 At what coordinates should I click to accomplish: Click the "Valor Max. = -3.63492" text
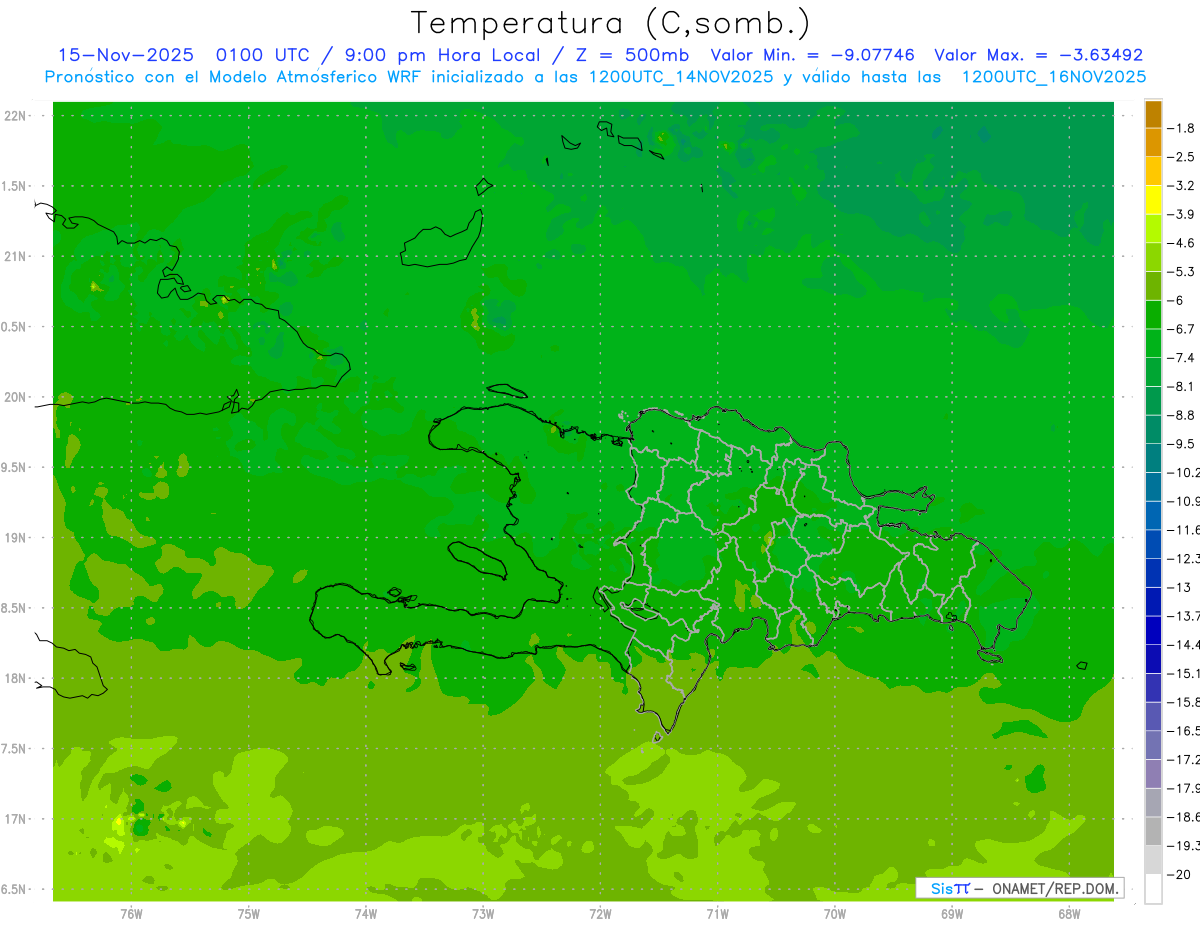pos(1039,55)
